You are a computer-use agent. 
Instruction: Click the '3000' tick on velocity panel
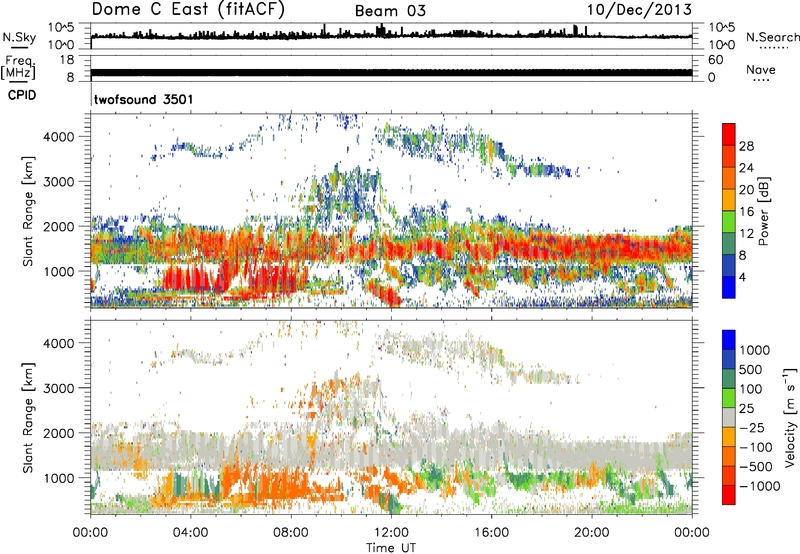58,388
